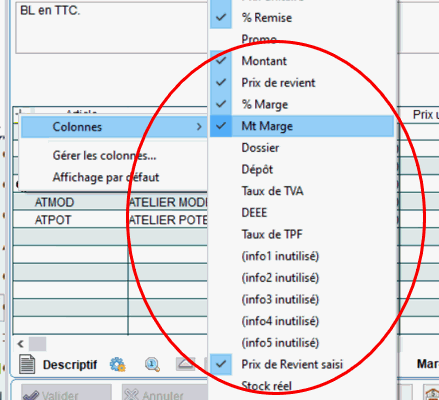
Task: Uncheck the % Marge column
Action: (x=302, y=104)
